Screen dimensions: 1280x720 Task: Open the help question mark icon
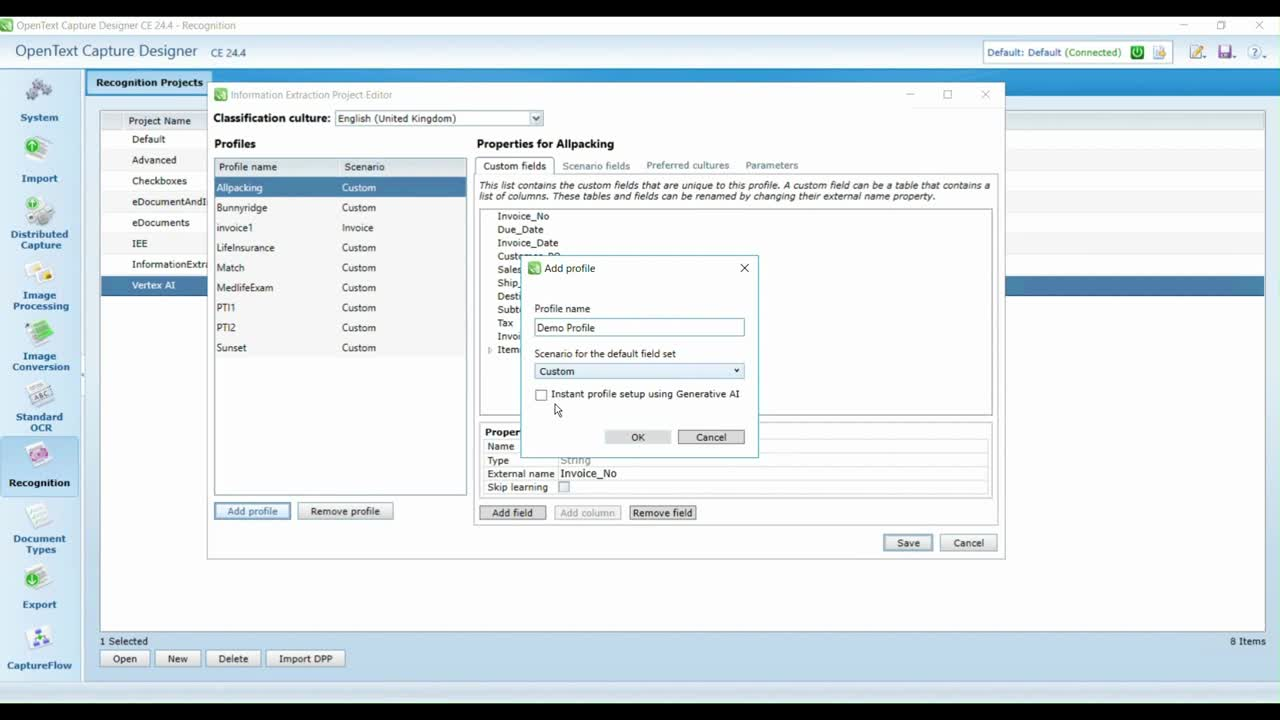coord(1255,52)
